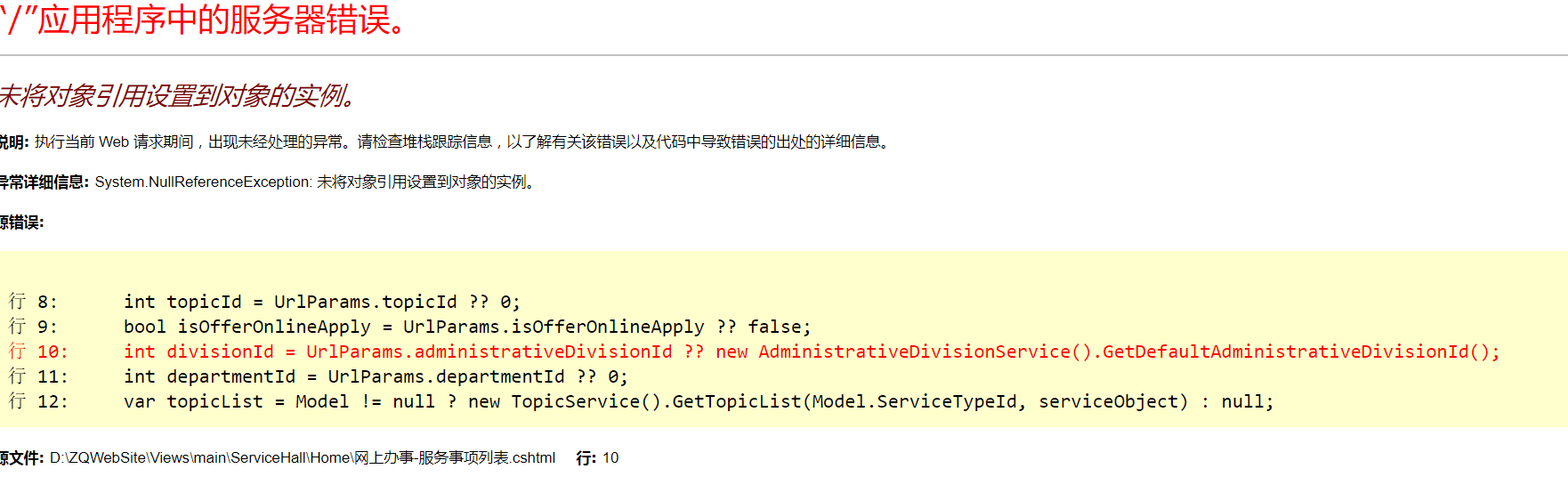Click the unhandled exception description sentence
1568x485 pixels.
tap(463, 141)
